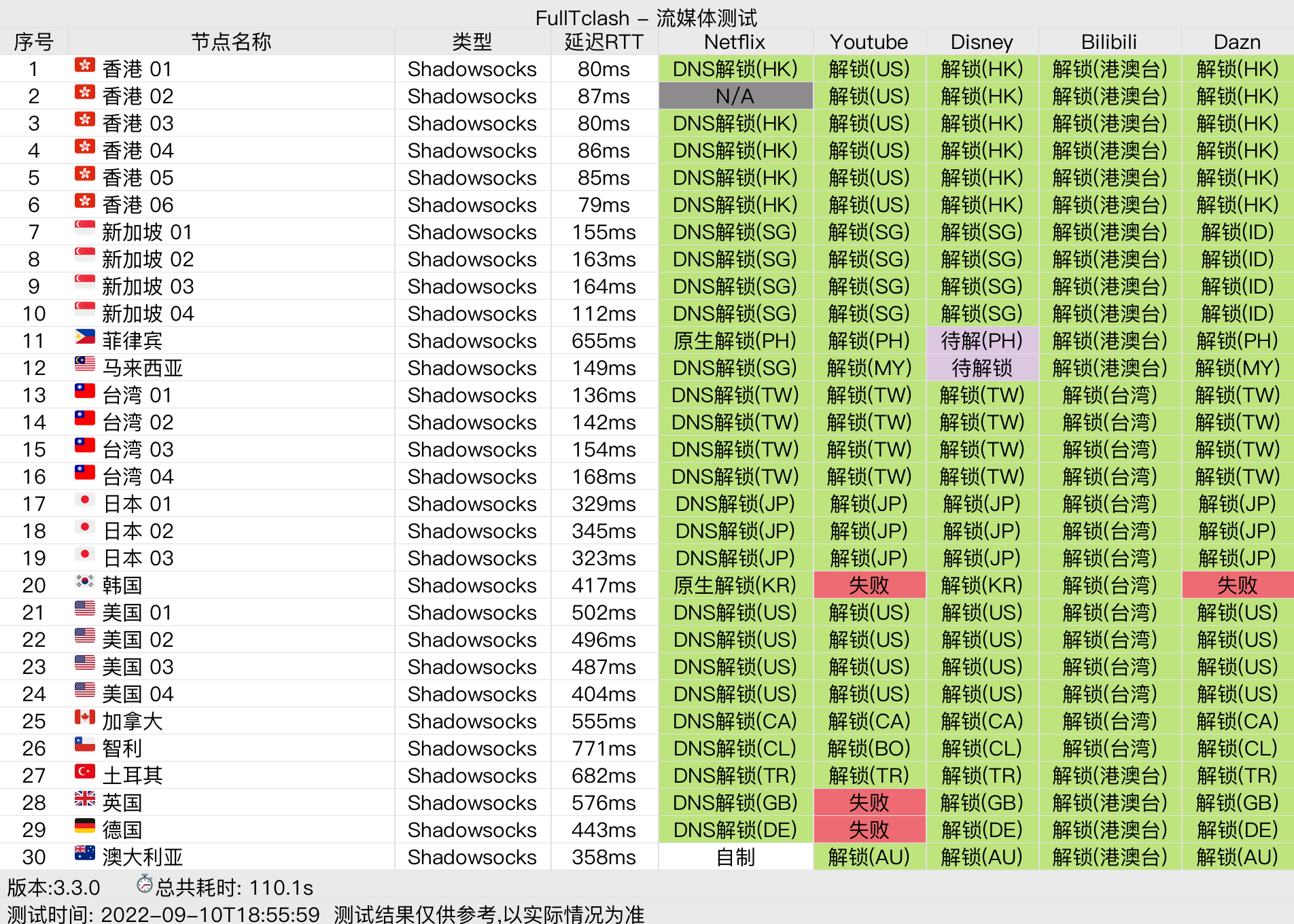
Task: Click the Australia flag icon beside 澳大利亚
Action: 85,853
